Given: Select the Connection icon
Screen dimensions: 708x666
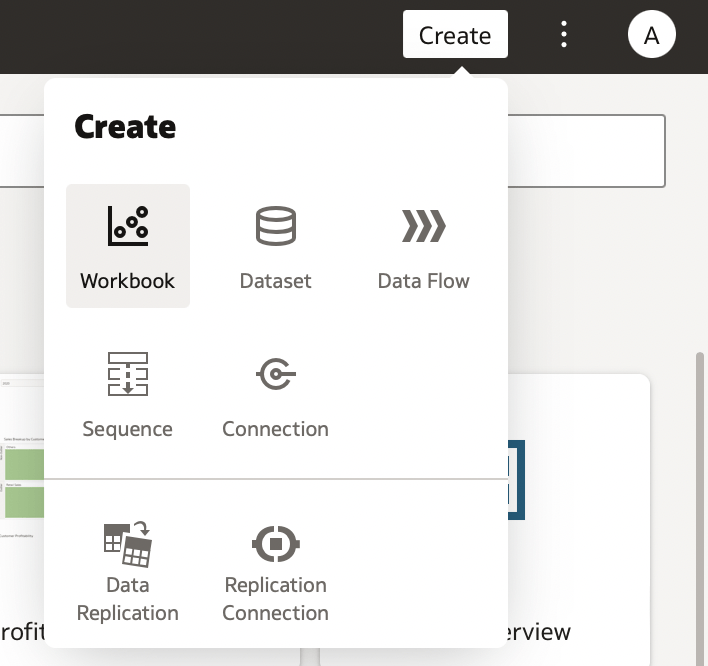Looking at the screenshot, I should pyautogui.click(x=275, y=374).
